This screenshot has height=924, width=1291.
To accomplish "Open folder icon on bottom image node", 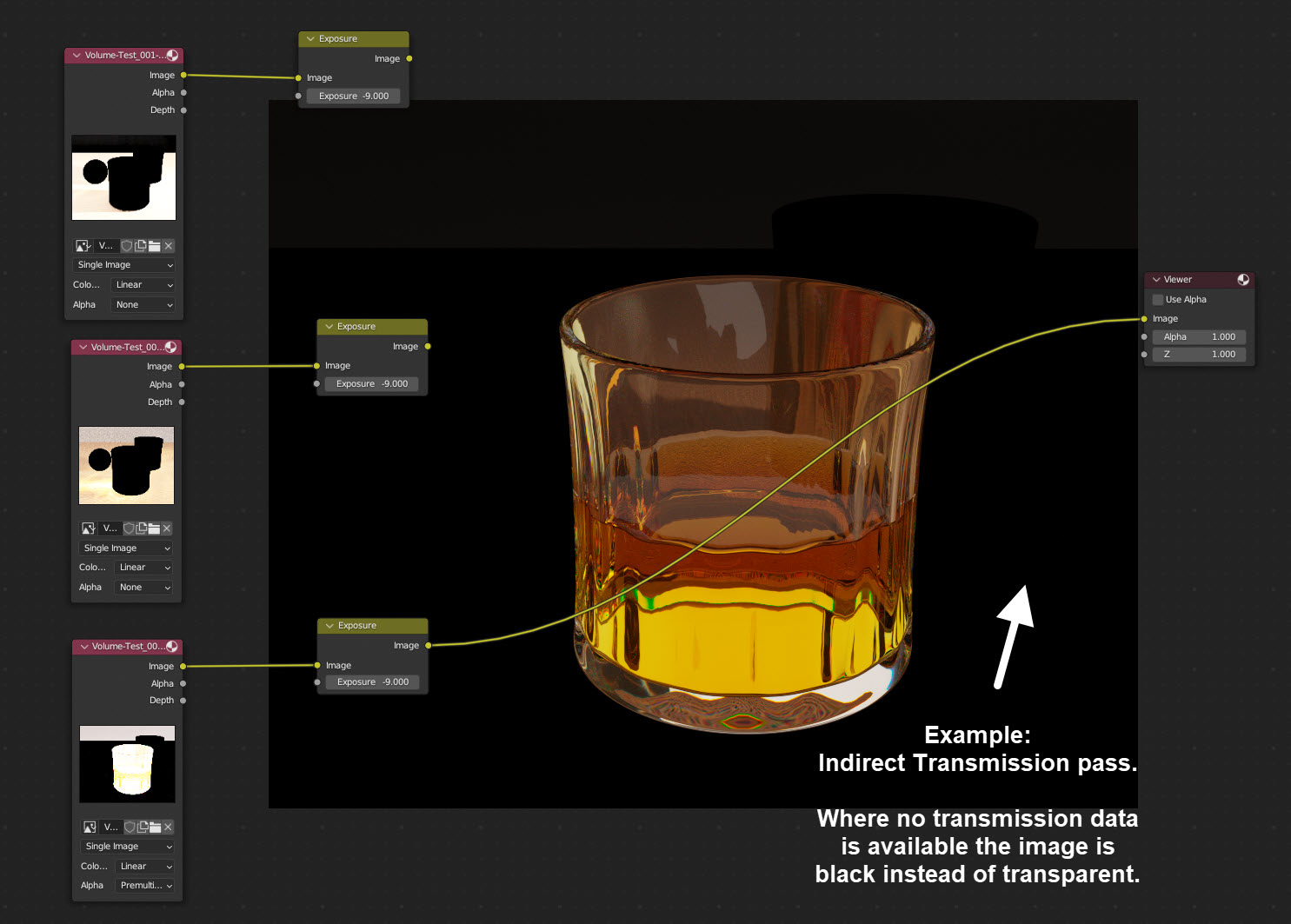I will pos(156,827).
